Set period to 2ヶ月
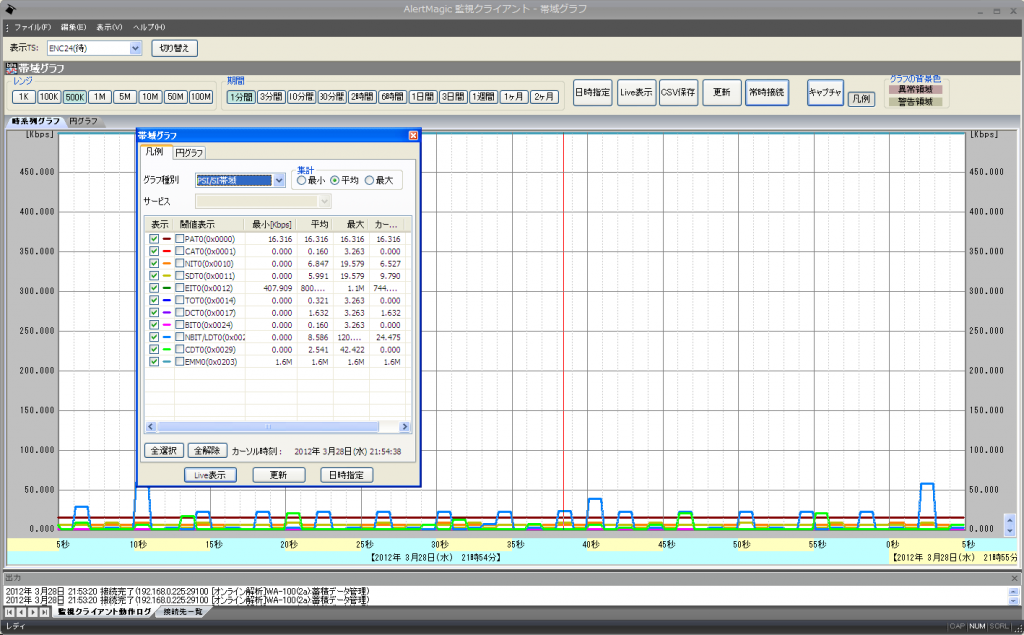1024x635 pixels. 544,97
